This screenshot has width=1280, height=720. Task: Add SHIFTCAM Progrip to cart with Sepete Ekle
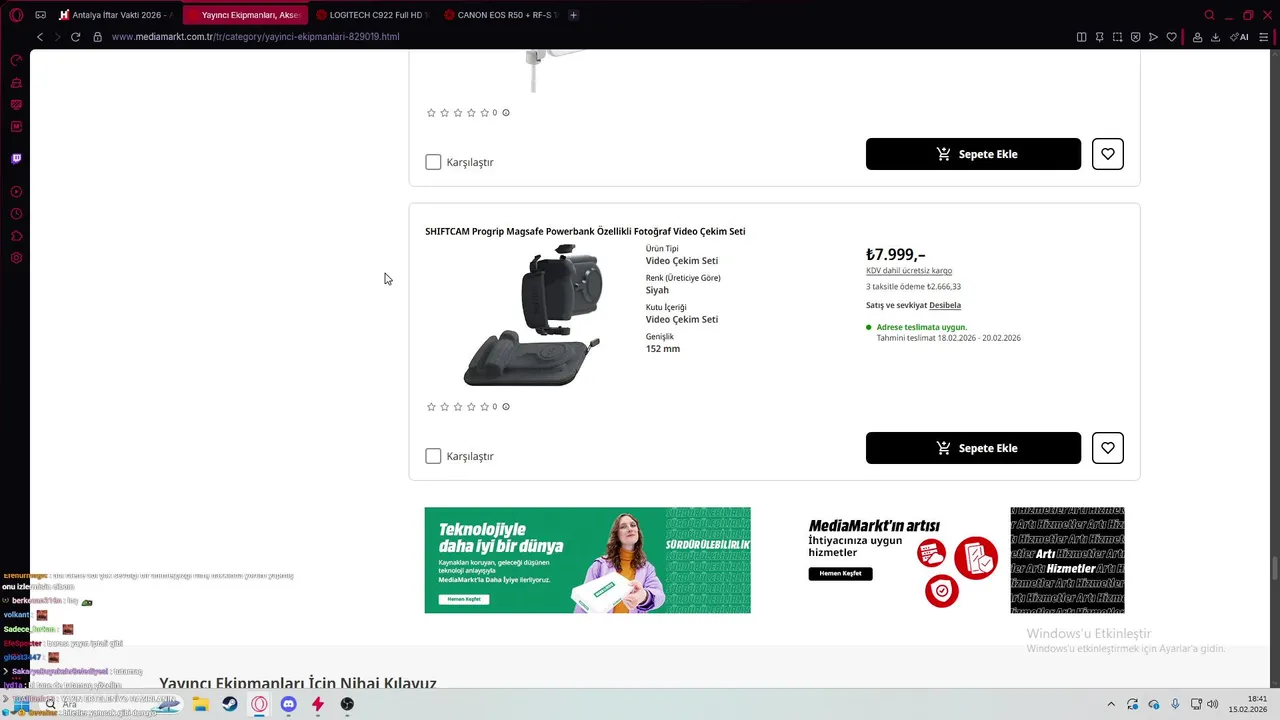(x=973, y=448)
